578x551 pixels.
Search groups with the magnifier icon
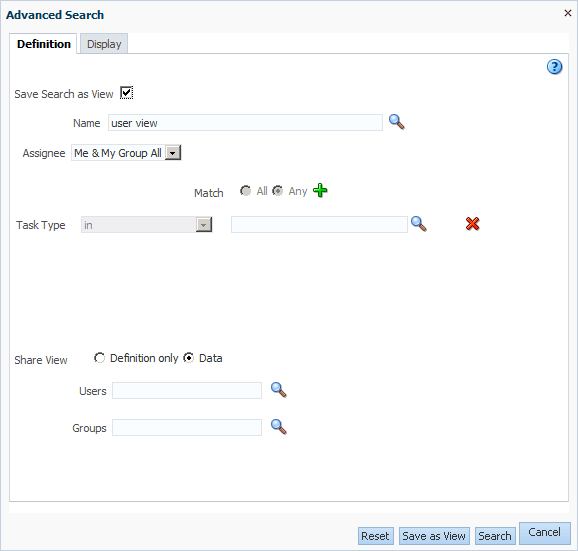coord(279,427)
